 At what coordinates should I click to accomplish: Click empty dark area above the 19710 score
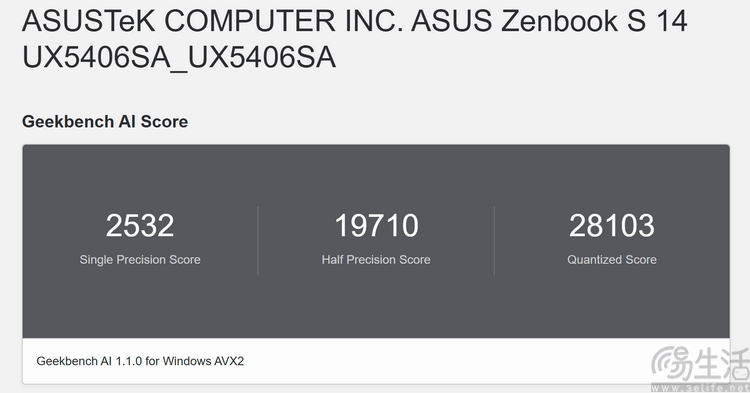[x=376, y=177]
